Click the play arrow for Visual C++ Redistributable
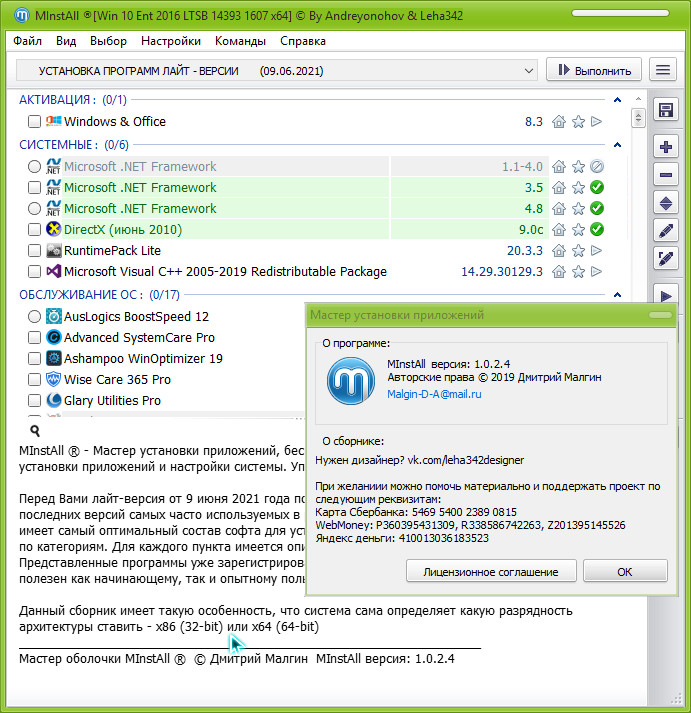Image resolution: width=691 pixels, height=713 pixels. coord(597,272)
